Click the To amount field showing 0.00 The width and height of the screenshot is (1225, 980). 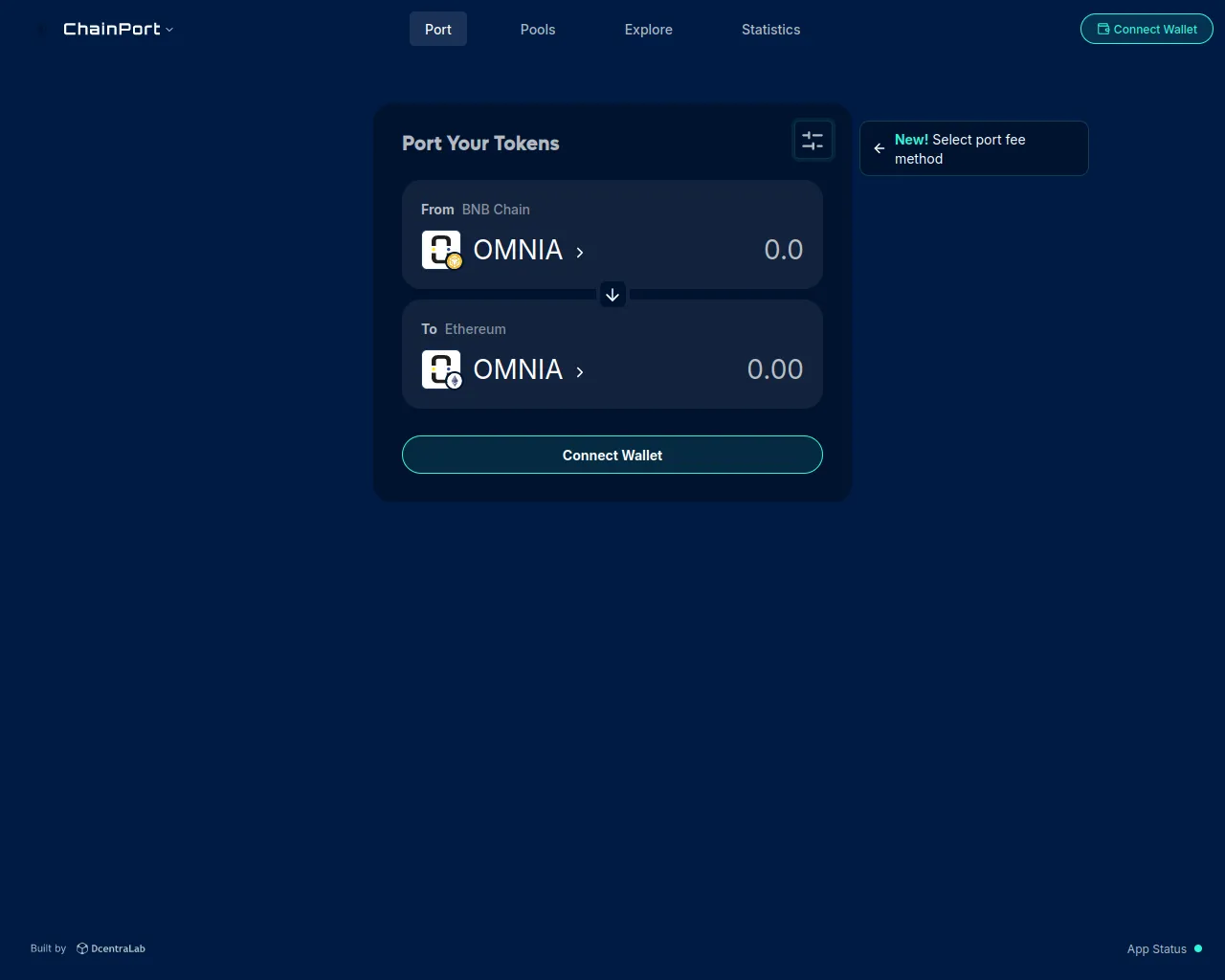pos(775,369)
